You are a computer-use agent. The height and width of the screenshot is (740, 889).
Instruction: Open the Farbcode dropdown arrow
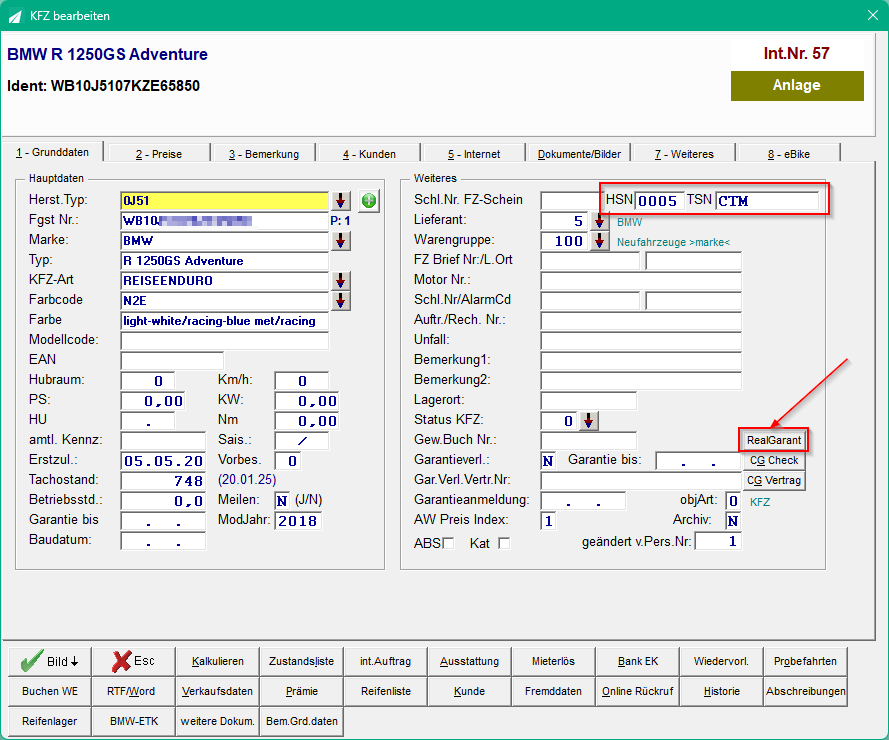point(340,301)
